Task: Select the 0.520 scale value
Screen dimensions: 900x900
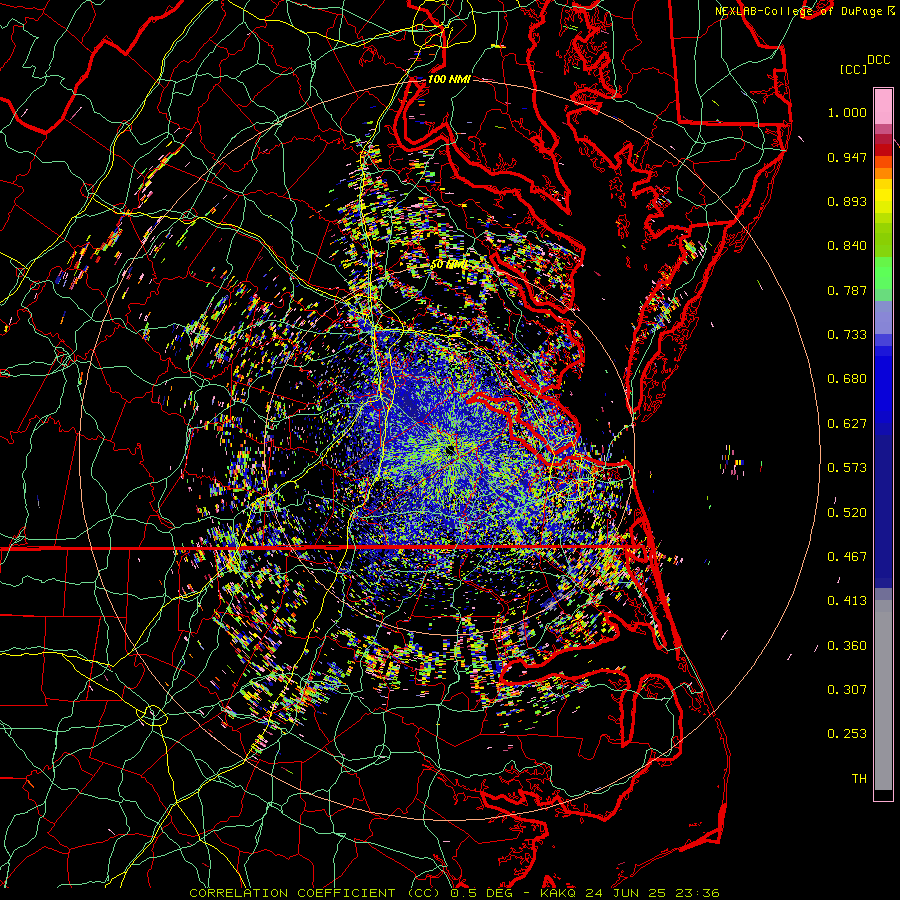Action: (847, 513)
